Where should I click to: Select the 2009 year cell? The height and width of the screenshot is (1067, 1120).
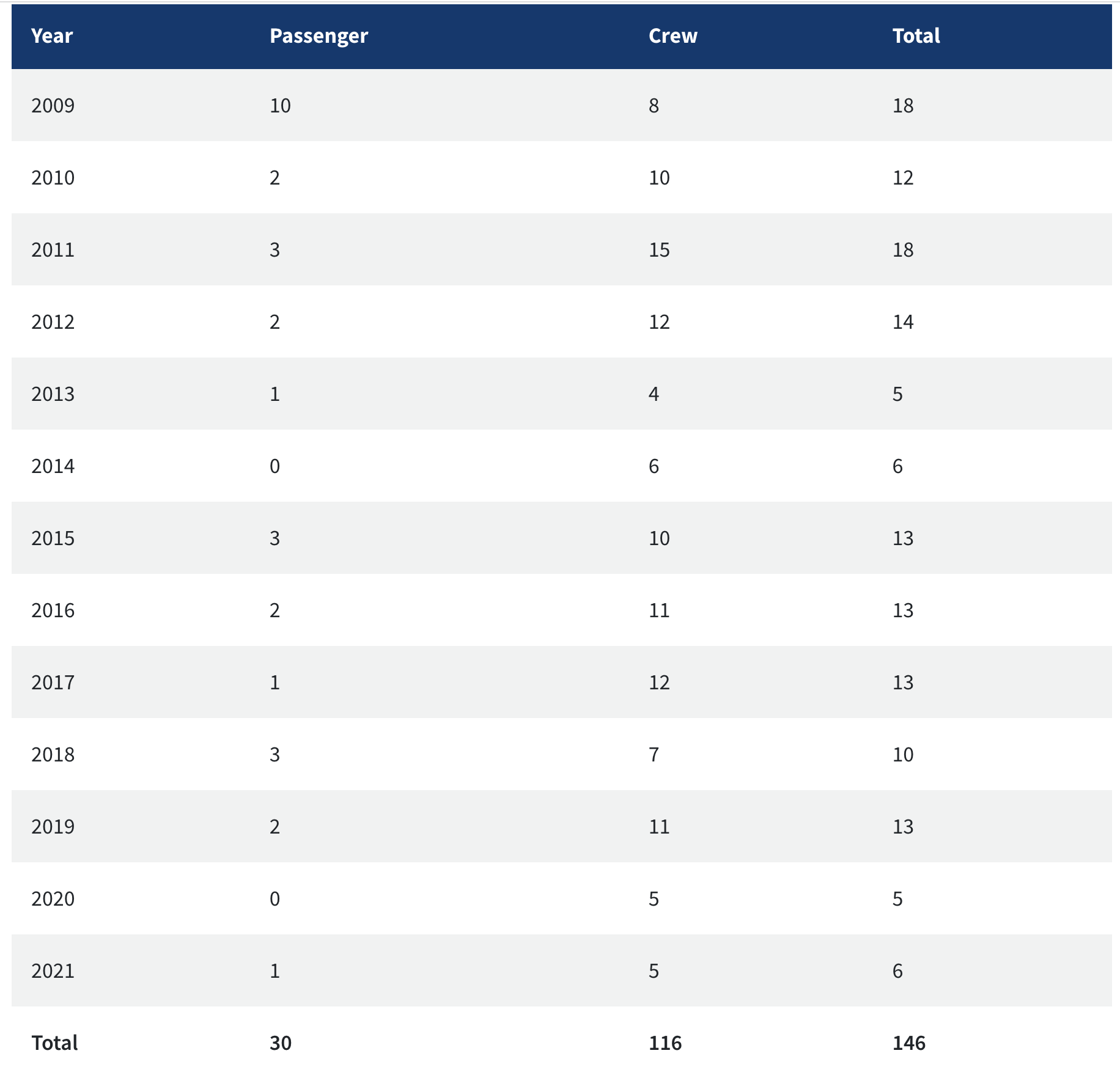(x=53, y=106)
